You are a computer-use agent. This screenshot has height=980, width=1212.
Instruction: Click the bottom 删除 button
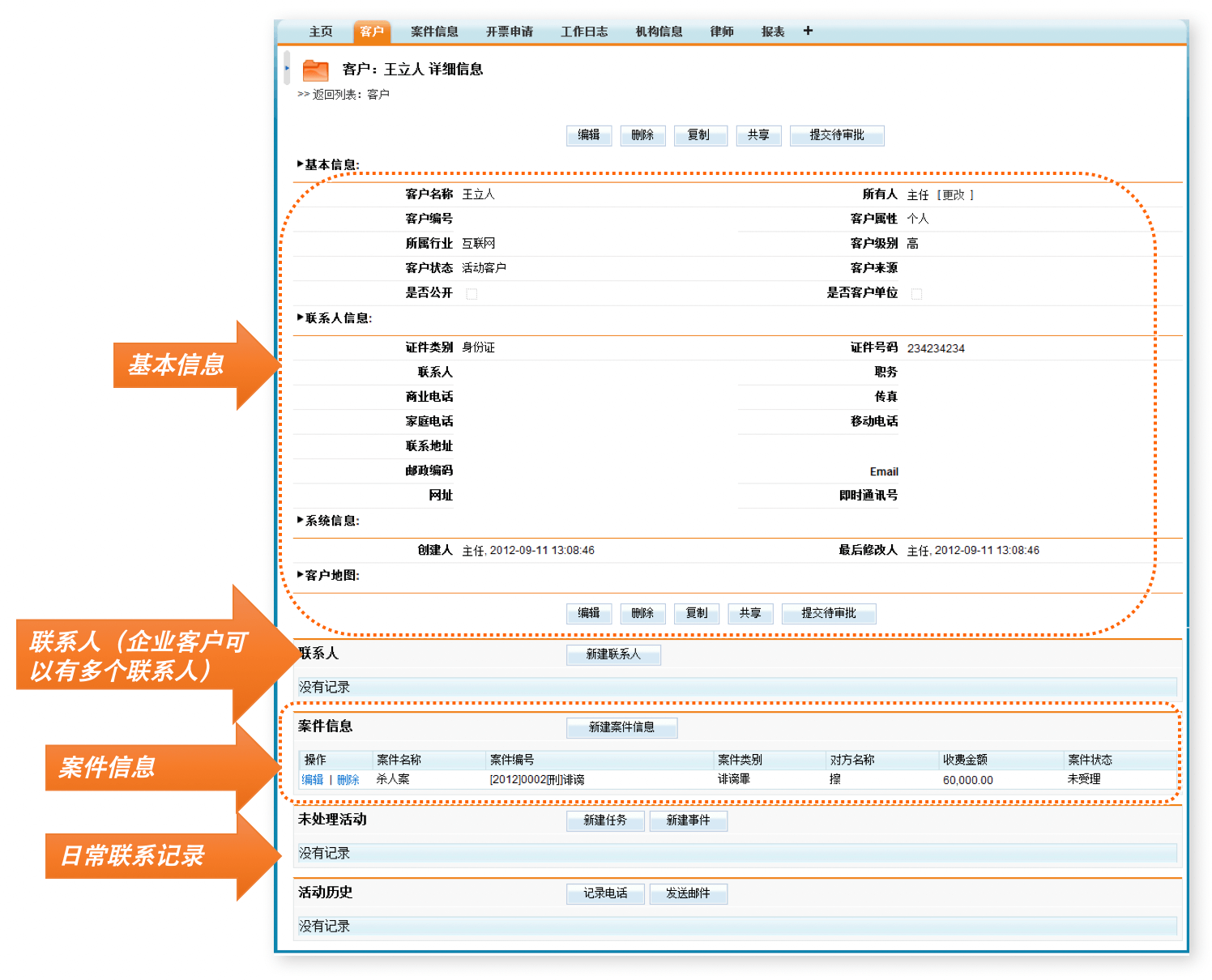coord(642,614)
